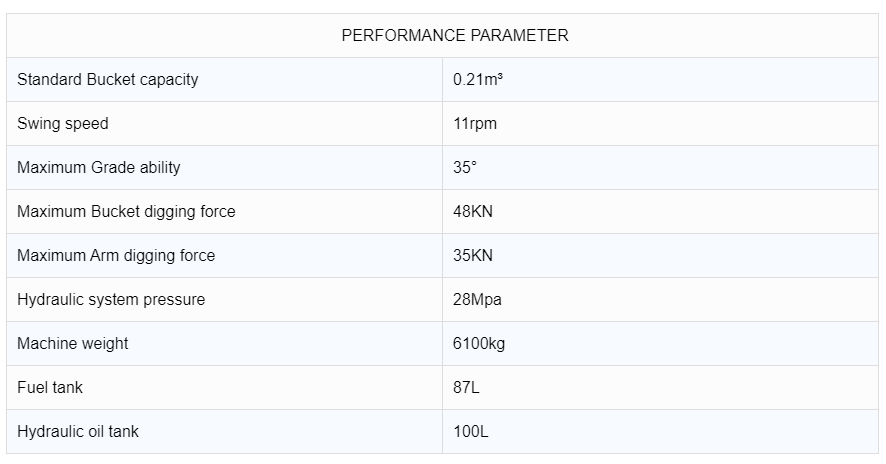Select the Hydraulic system pressure label

pos(111,299)
